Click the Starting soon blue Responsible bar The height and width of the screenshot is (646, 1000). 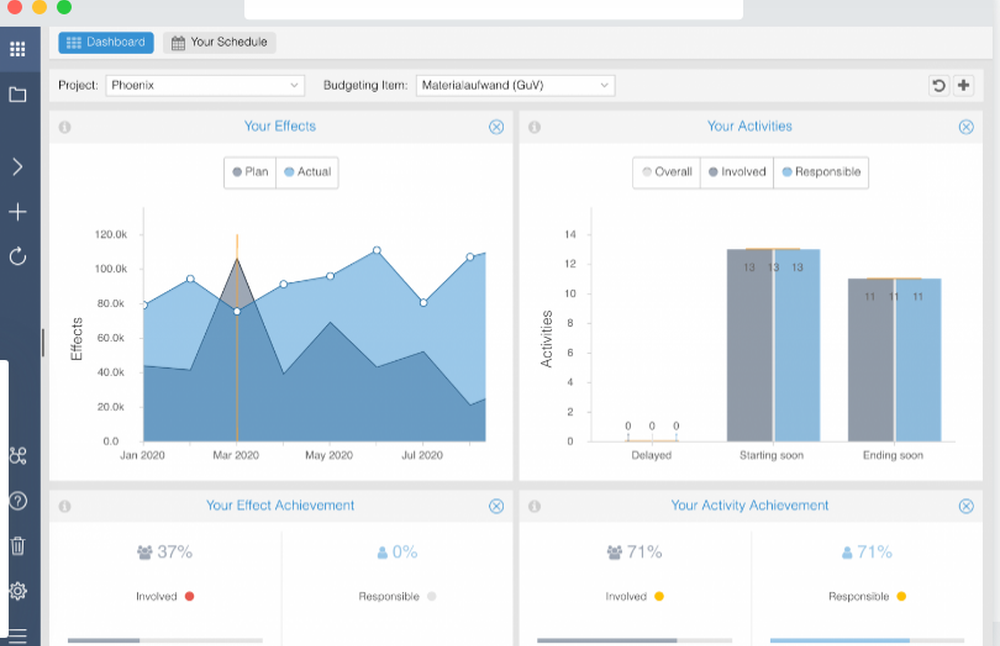(797, 345)
